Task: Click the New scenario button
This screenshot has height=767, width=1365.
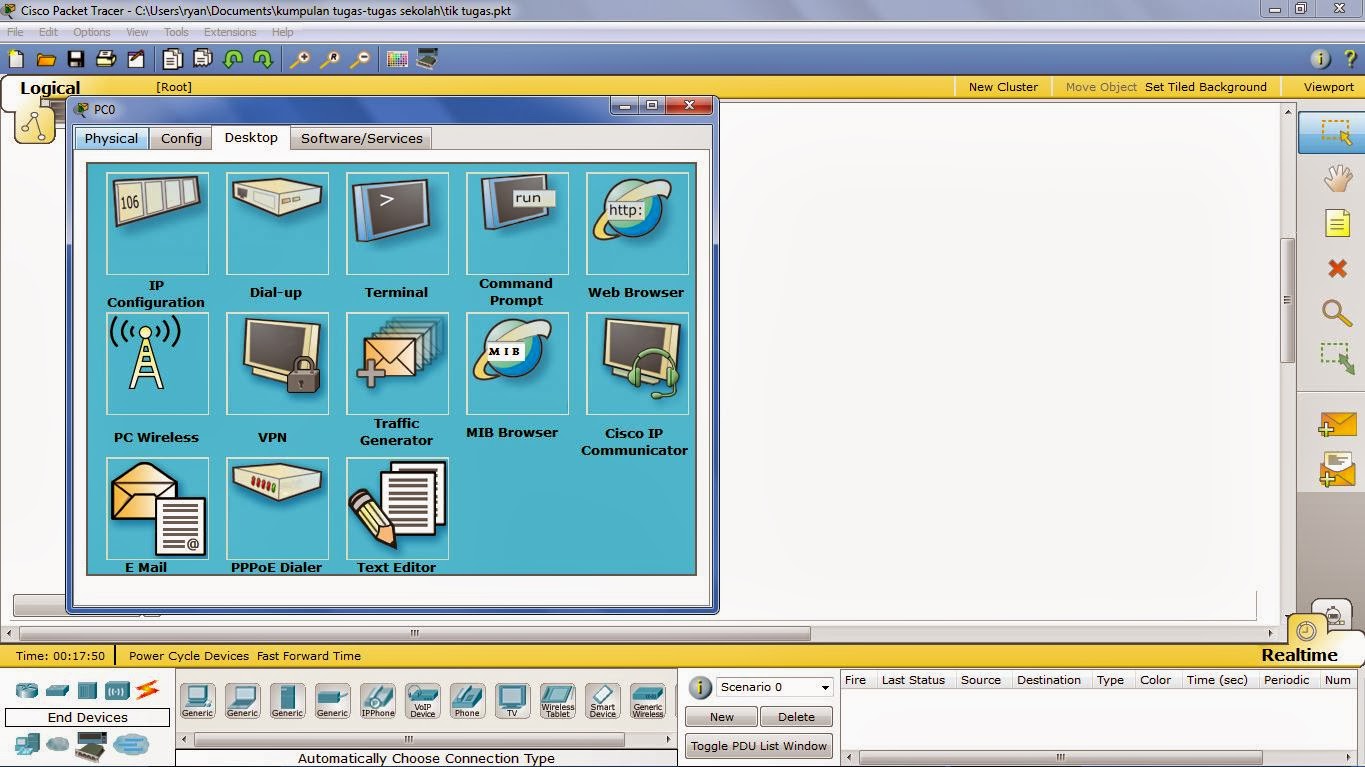Action: point(721,717)
